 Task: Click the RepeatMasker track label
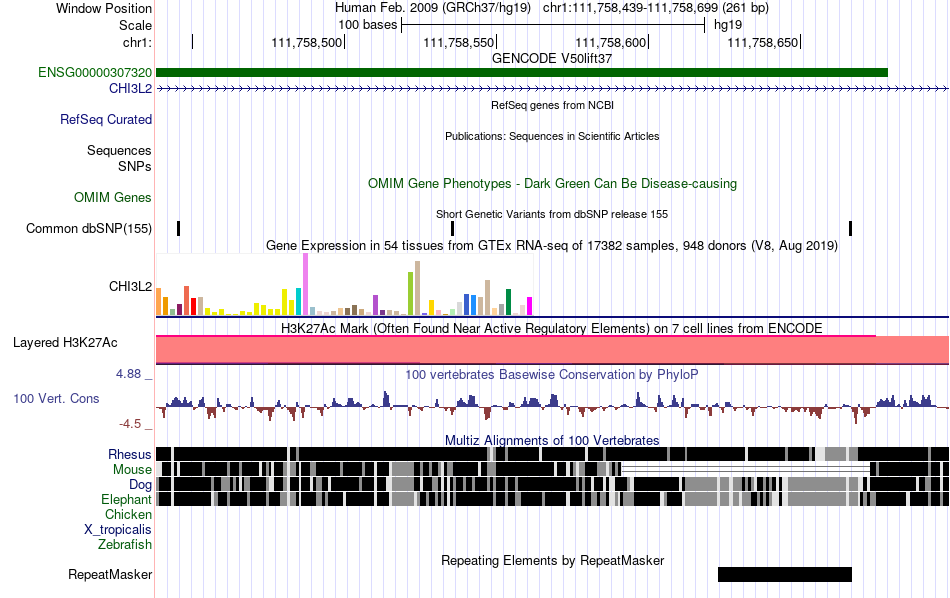110,574
